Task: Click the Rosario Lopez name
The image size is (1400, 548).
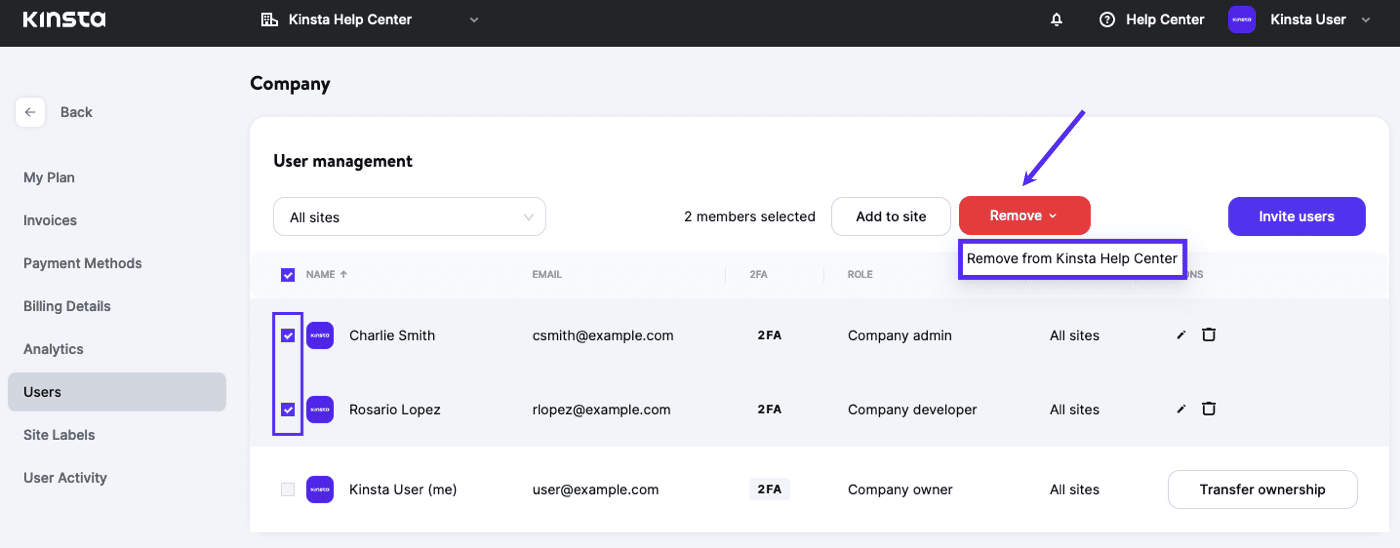Action: coord(395,409)
